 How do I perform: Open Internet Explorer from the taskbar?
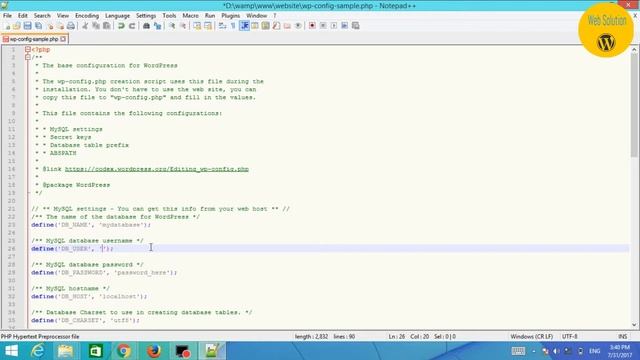click(x=38, y=351)
